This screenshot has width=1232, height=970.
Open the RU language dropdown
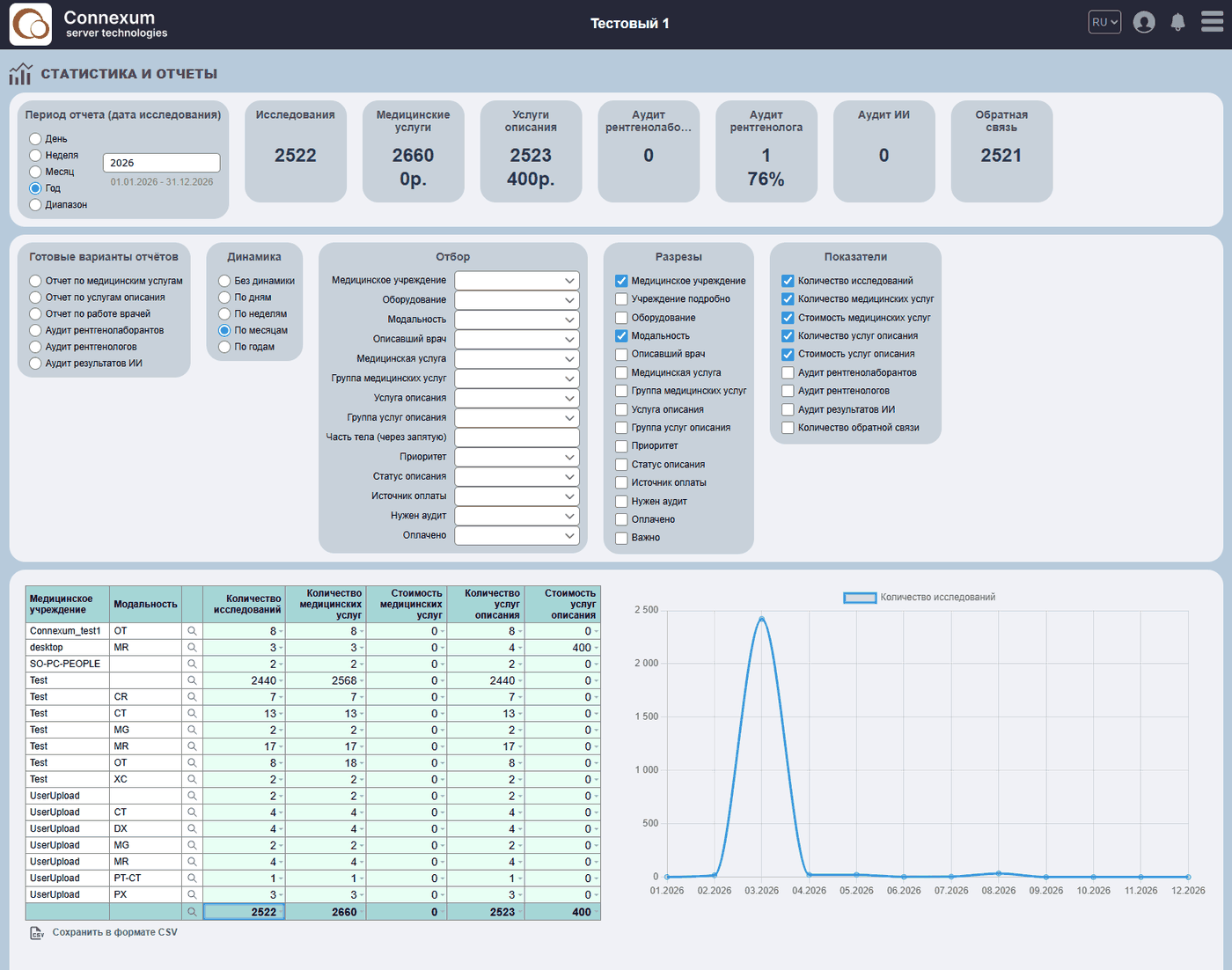pos(1104,22)
